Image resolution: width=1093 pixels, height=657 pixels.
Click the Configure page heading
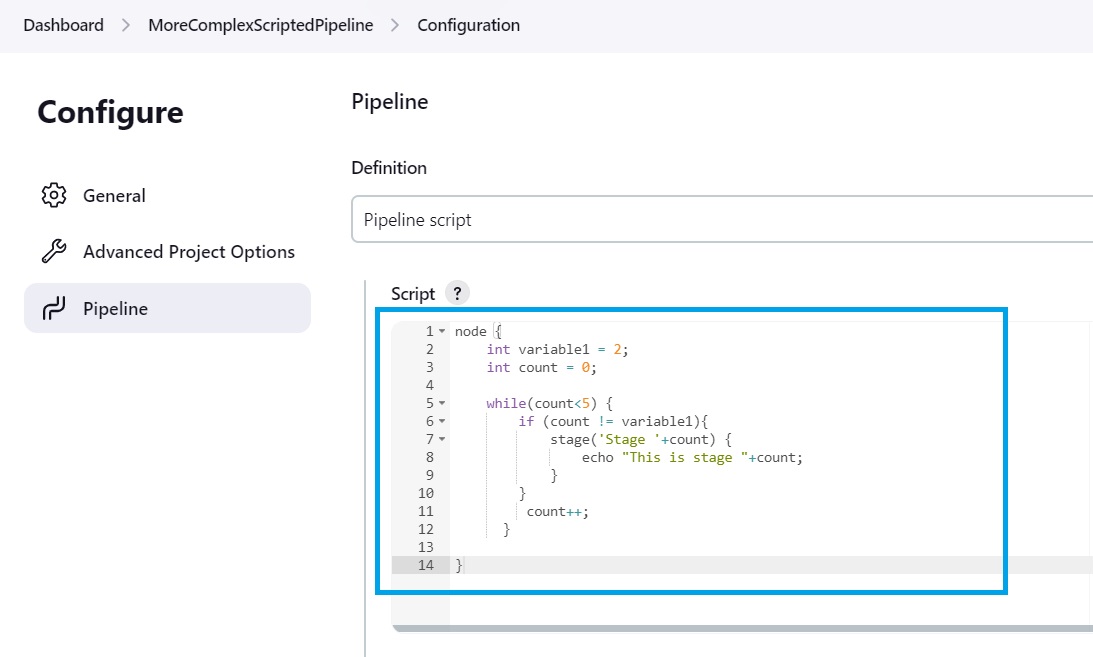pyautogui.click(x=110, y=112)
